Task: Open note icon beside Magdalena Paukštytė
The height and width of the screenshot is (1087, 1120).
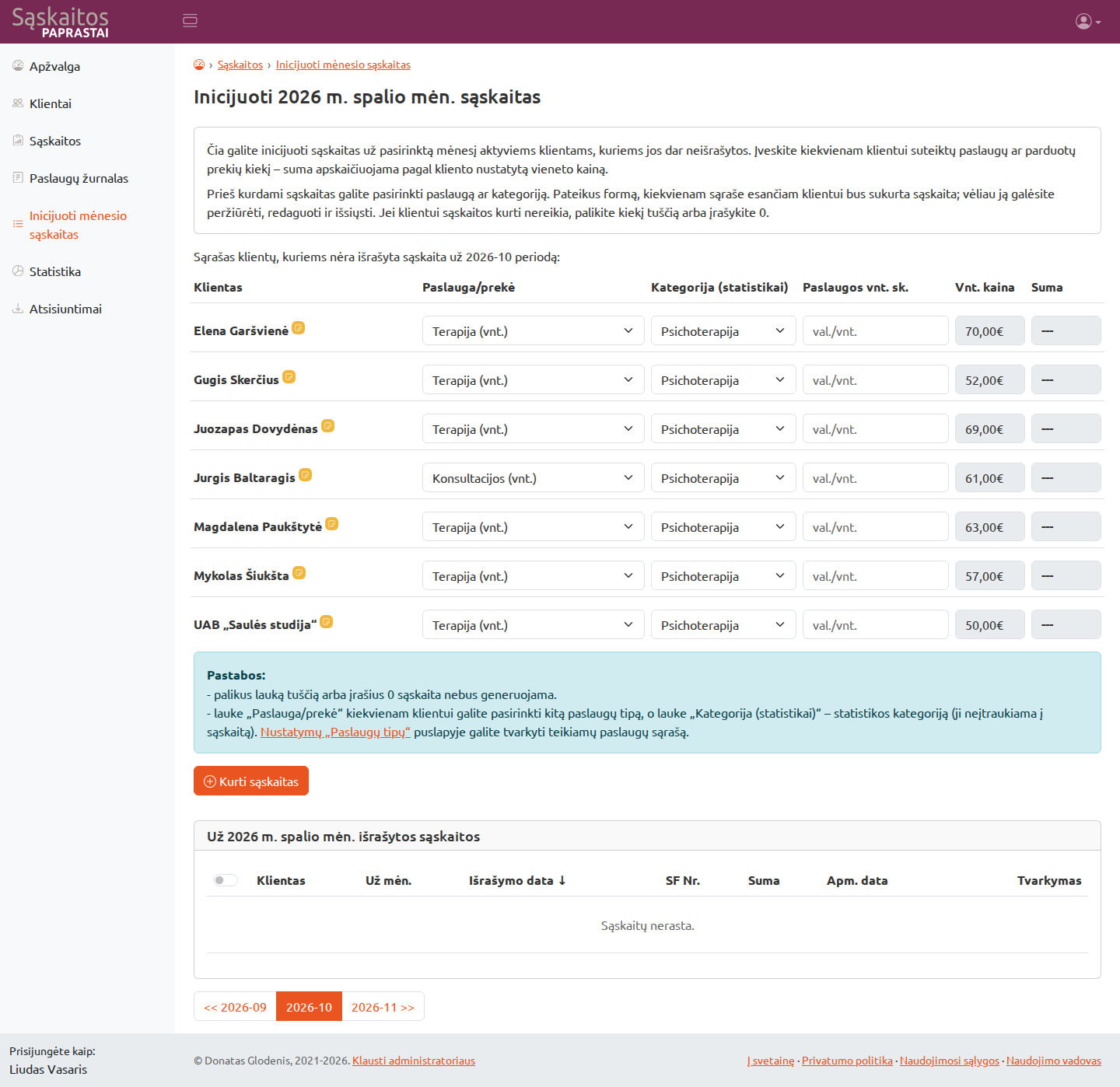Action: coord(332,524)
